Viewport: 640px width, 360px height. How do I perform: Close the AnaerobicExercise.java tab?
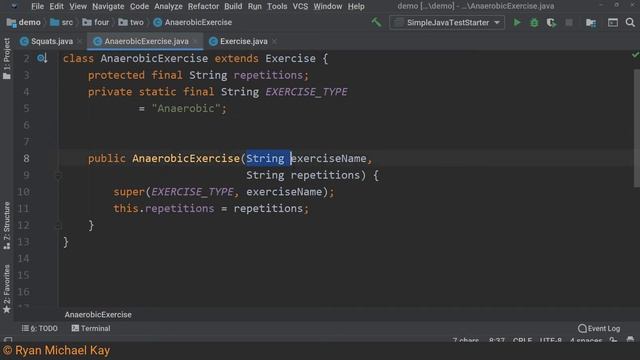(195, 41)
